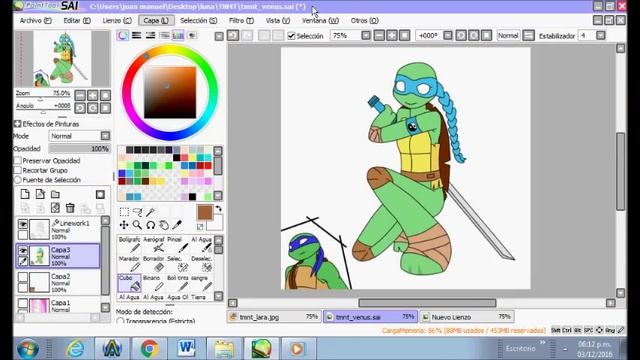Hide the Capa3 layer
The height and width of the screenshot is (360, 640).
(x=23, y=251)
